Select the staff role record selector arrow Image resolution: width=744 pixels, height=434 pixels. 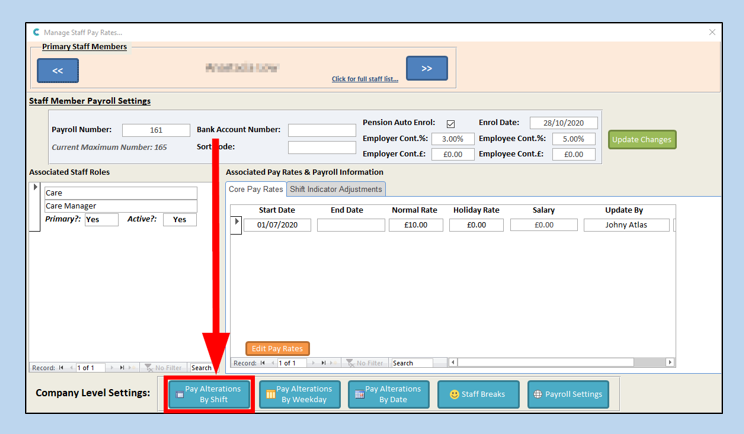tap(35, 188)
